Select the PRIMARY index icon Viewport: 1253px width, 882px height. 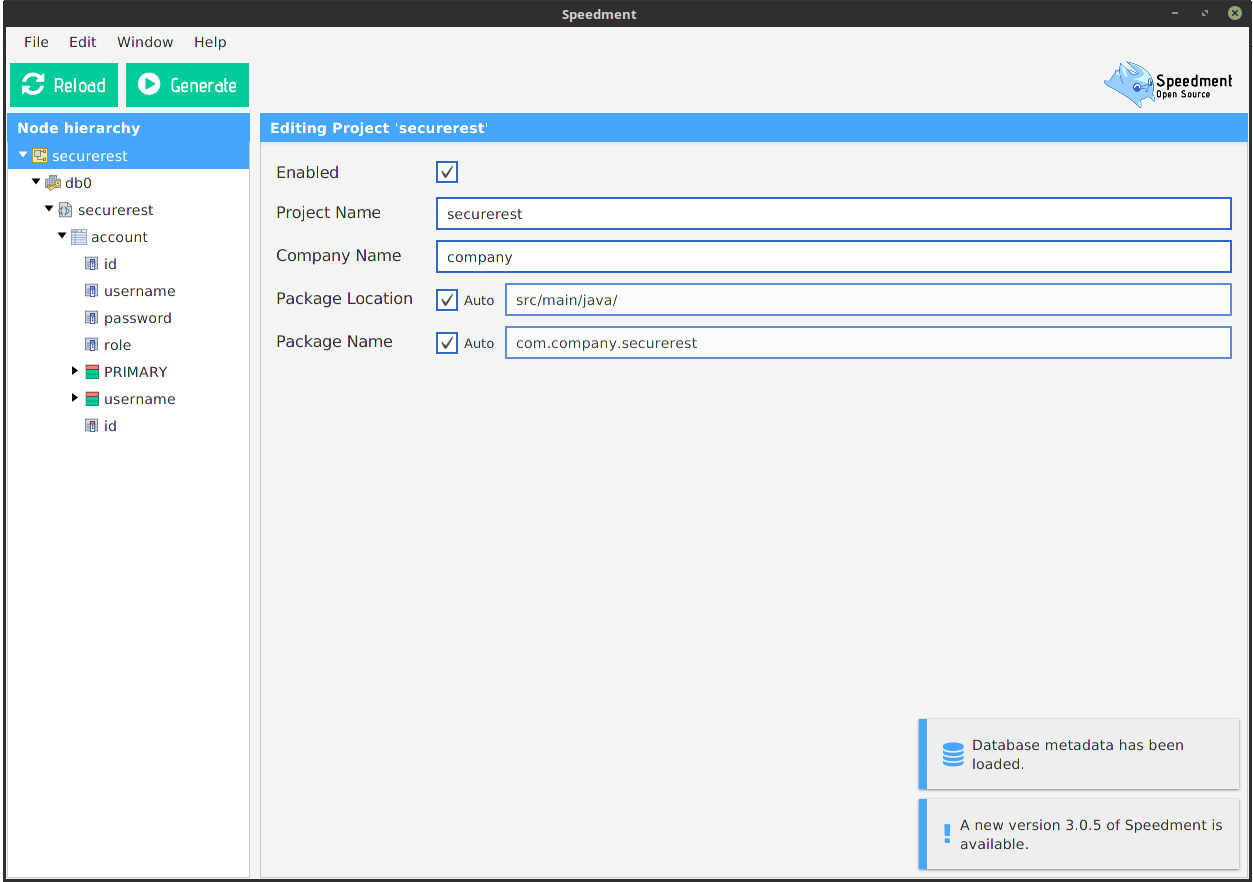pyautogui.click(x=92, y=372)
